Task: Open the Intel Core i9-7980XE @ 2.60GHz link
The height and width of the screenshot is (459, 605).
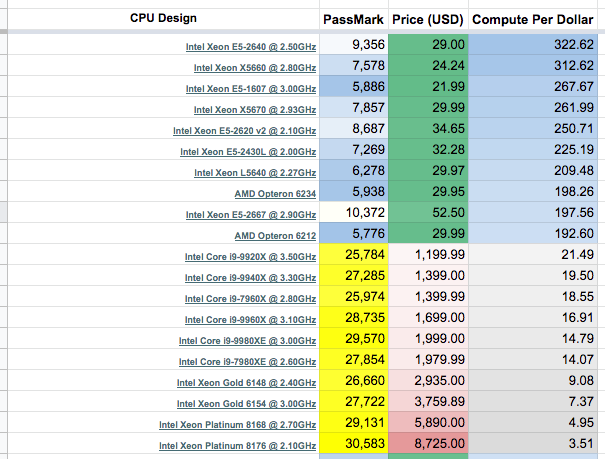Action: coord(247,362)
